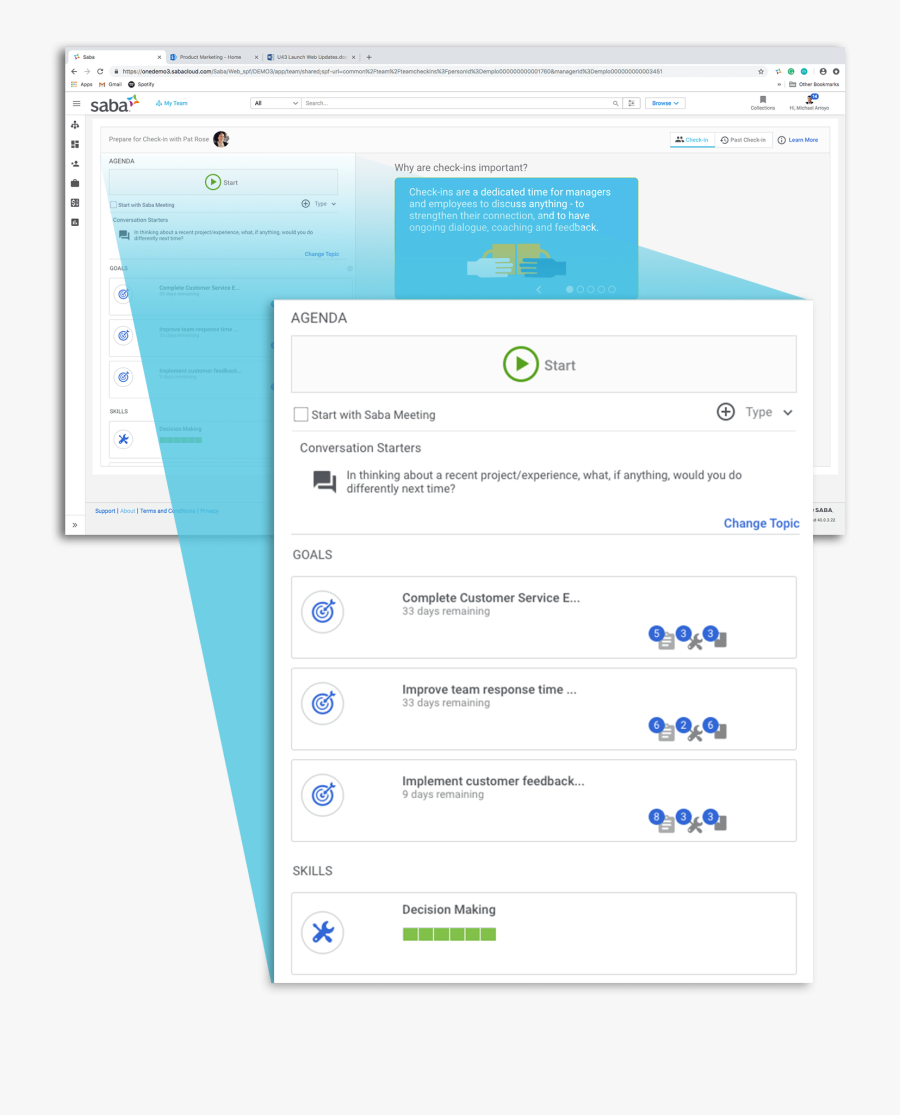
Task: Click the briefcase icon in left sidebar
Action: pyautogui.click(x=75, y=183)
